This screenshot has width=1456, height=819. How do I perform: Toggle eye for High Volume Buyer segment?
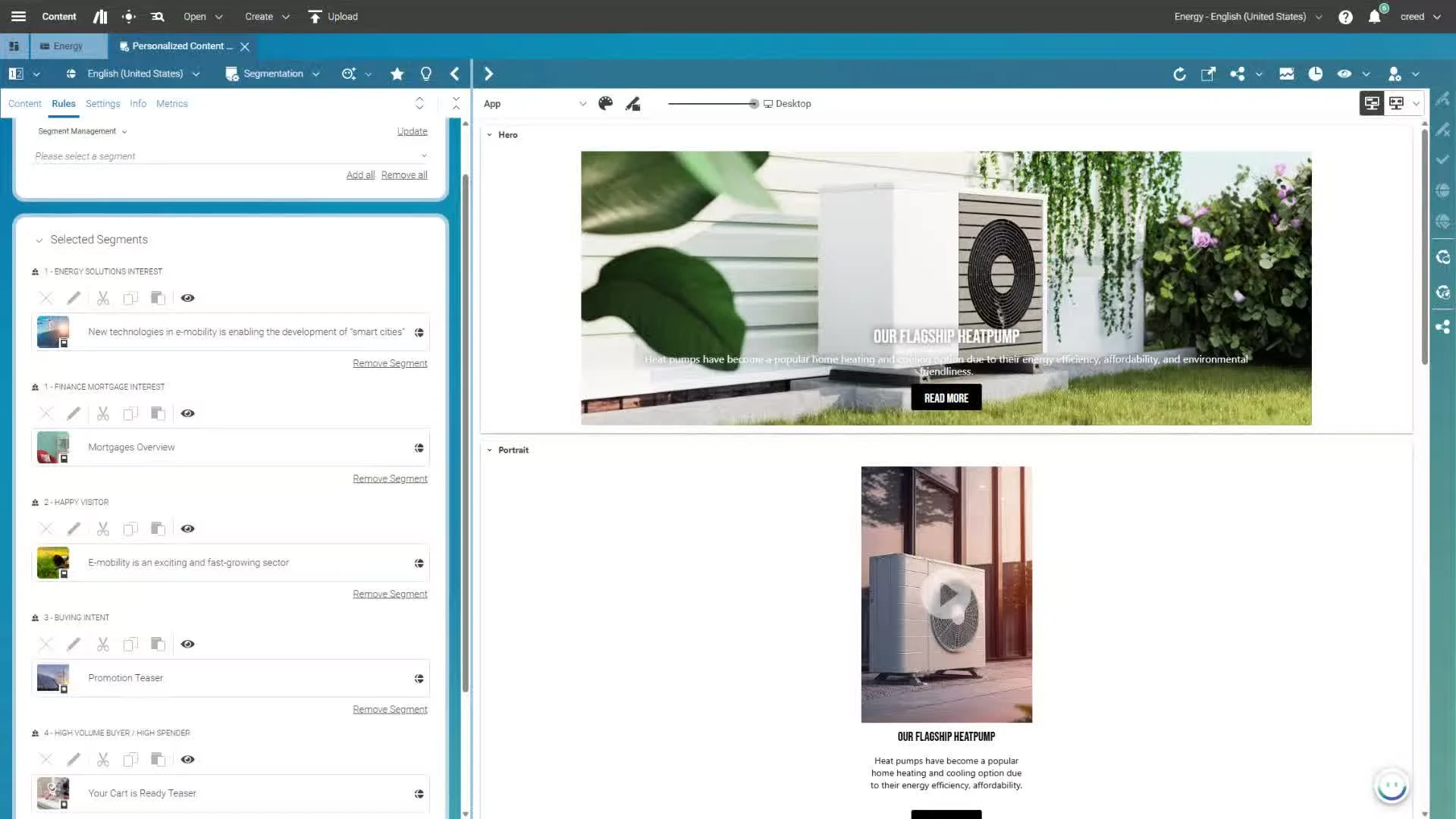tap(187, 759)
